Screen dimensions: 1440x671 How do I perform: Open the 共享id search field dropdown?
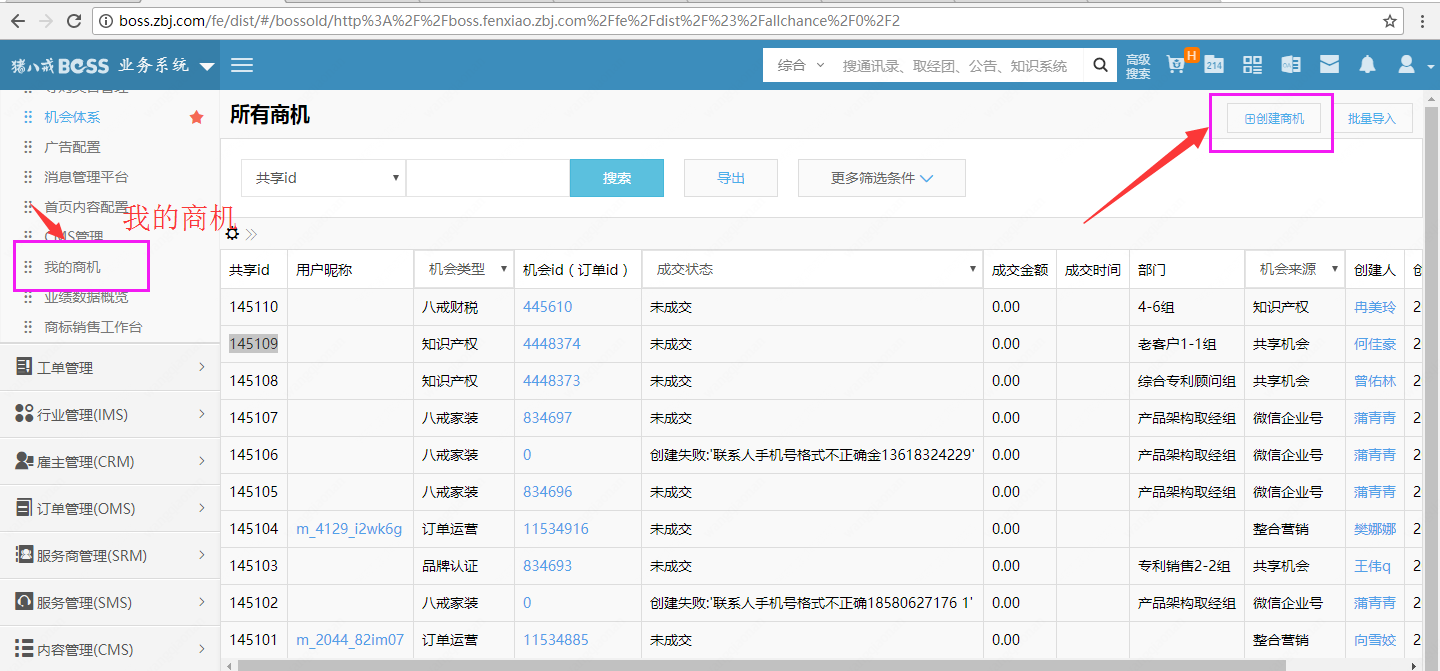click(323, 178)
